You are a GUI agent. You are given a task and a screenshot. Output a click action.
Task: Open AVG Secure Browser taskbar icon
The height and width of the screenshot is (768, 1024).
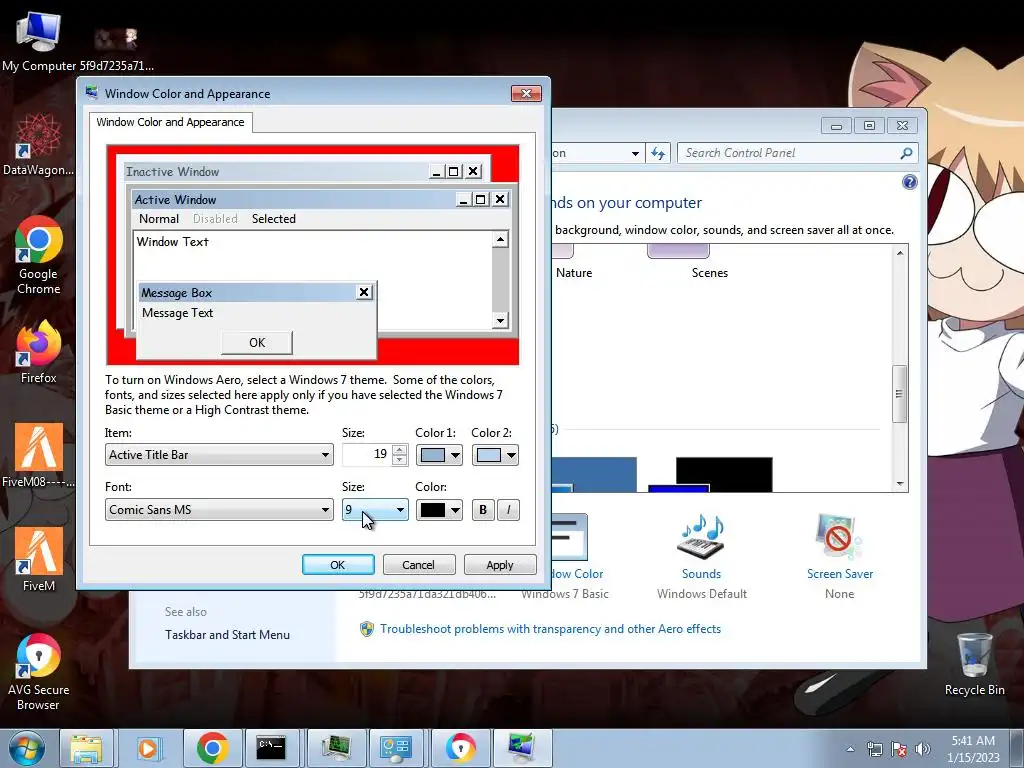[x=460, y=748]
